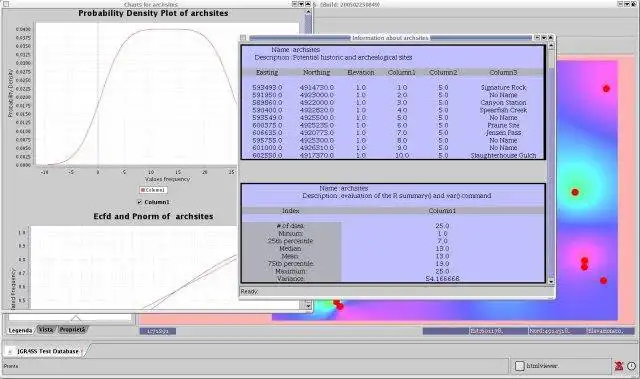Click the topmost red site point on the map
Screen dimensions: 640x379
coord(606,89)
